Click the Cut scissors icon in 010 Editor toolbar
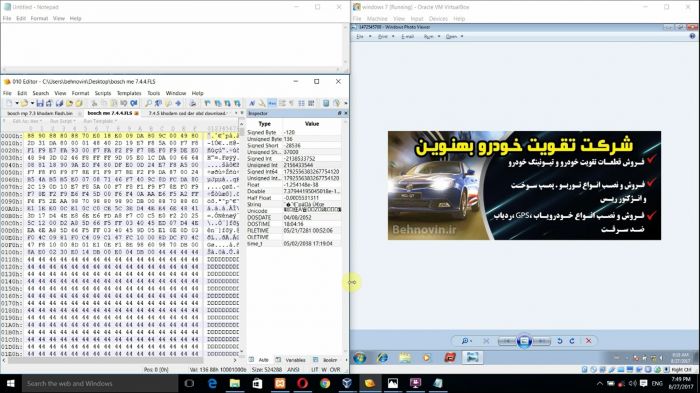 94,103
